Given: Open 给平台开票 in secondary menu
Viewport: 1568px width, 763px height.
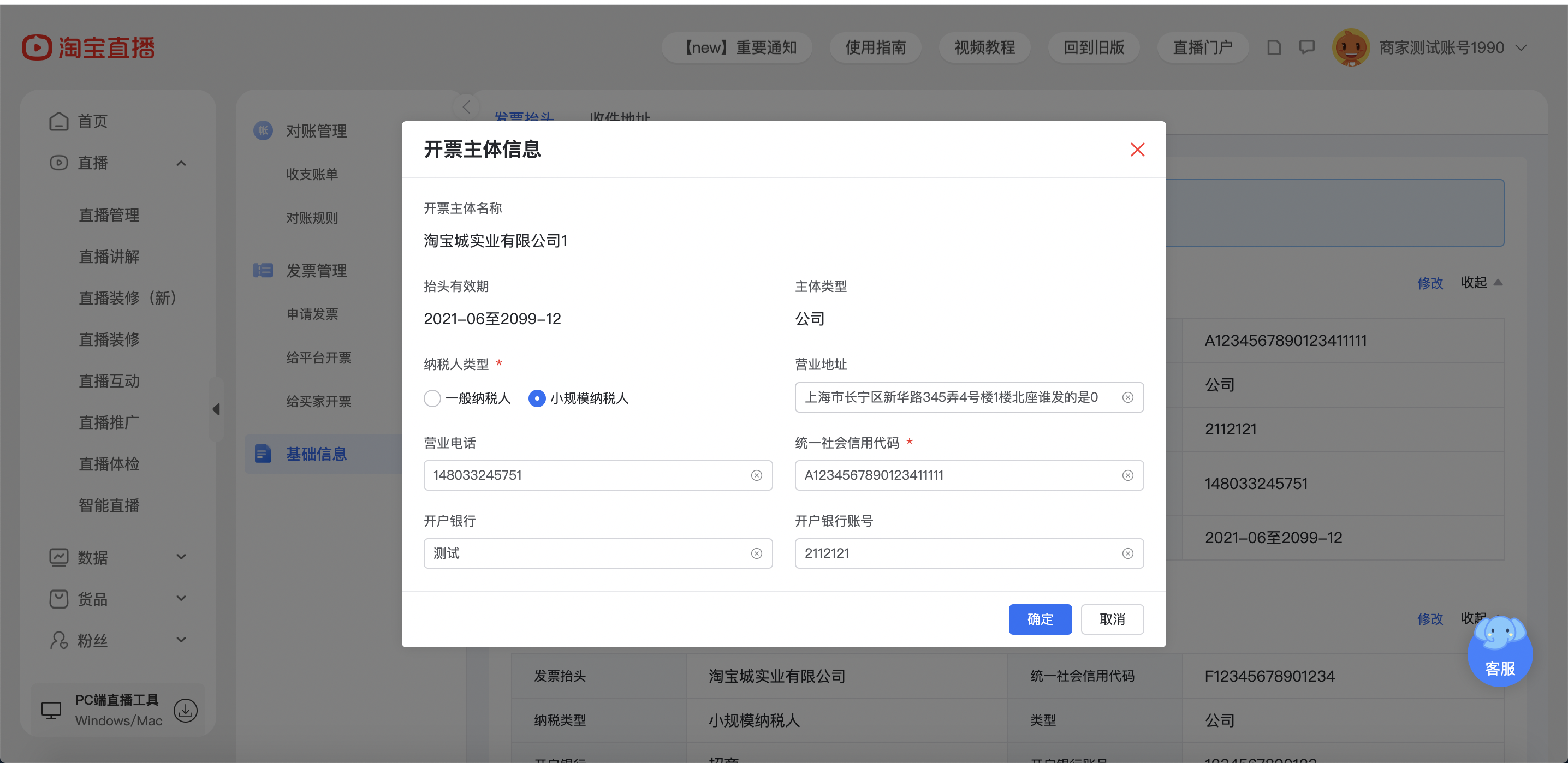Looking at the screenshot, I should (318, 358).
